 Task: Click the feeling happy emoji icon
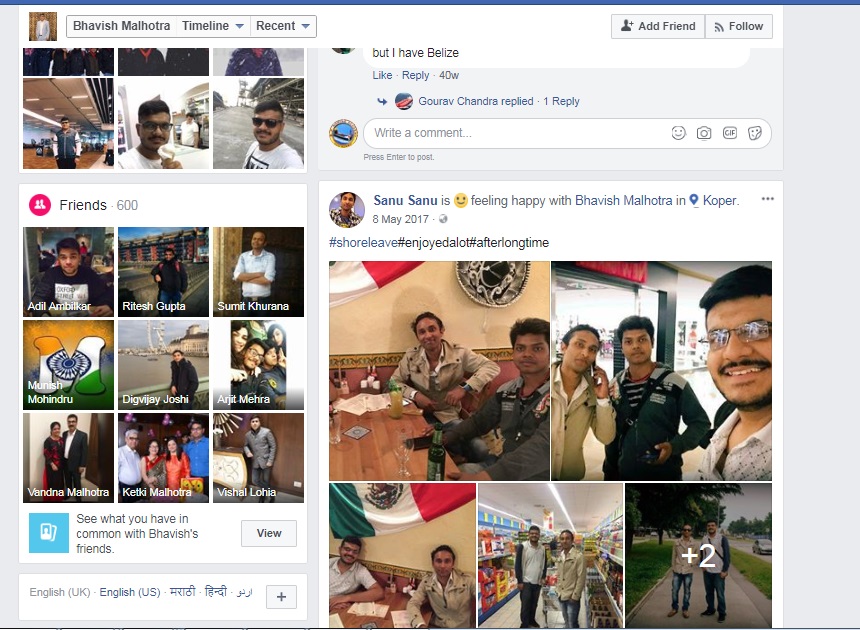[461, 201]
